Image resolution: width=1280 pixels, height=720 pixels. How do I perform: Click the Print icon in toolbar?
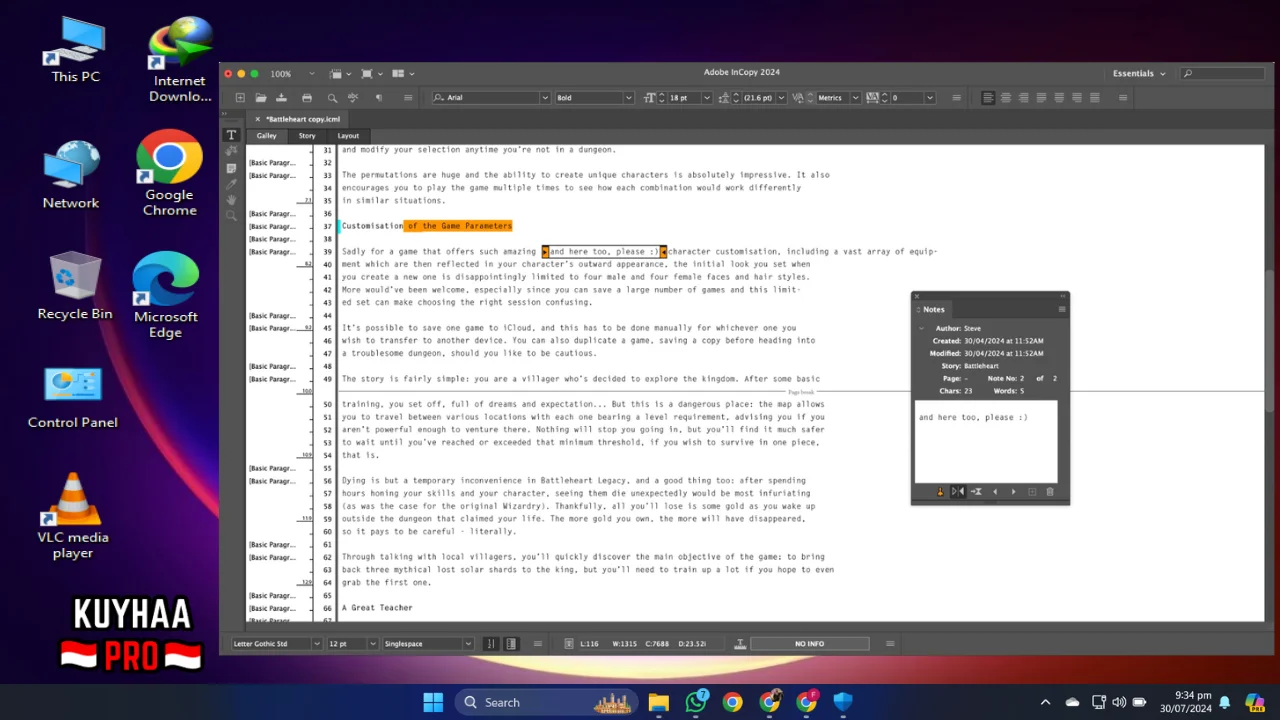[306, 98]
